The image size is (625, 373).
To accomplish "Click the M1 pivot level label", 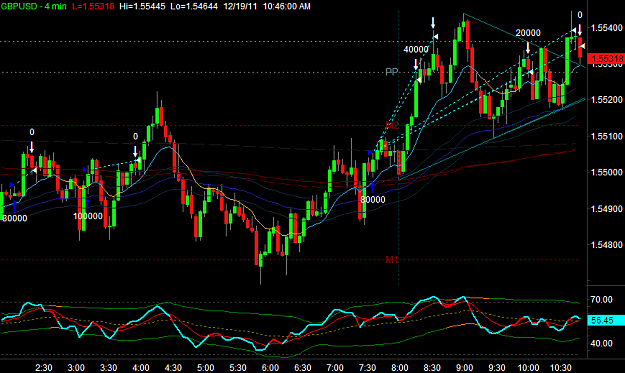I will (x=392, y=260).
